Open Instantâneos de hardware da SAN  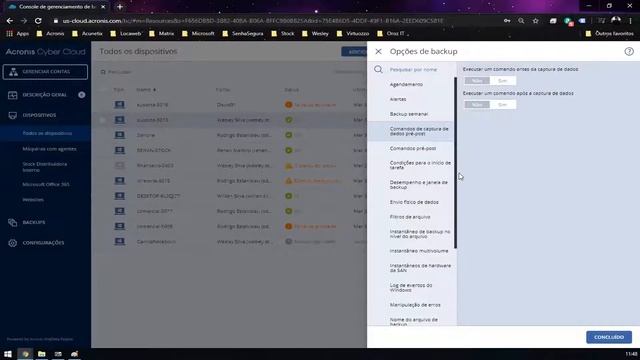pos(420,268)
